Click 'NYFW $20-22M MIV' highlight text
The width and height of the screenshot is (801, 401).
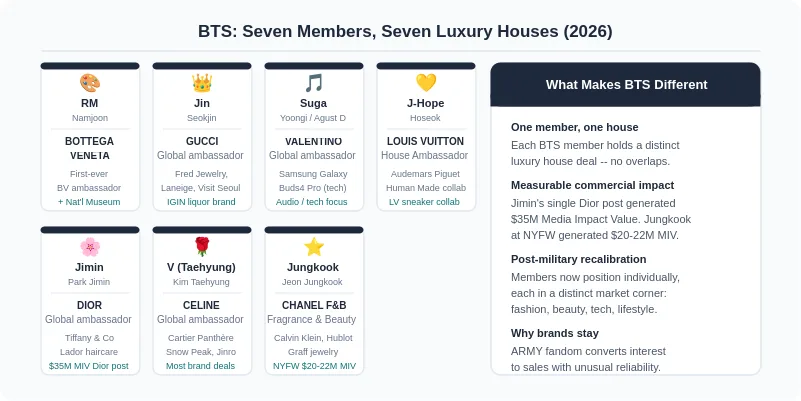click(x=314, y=366)
